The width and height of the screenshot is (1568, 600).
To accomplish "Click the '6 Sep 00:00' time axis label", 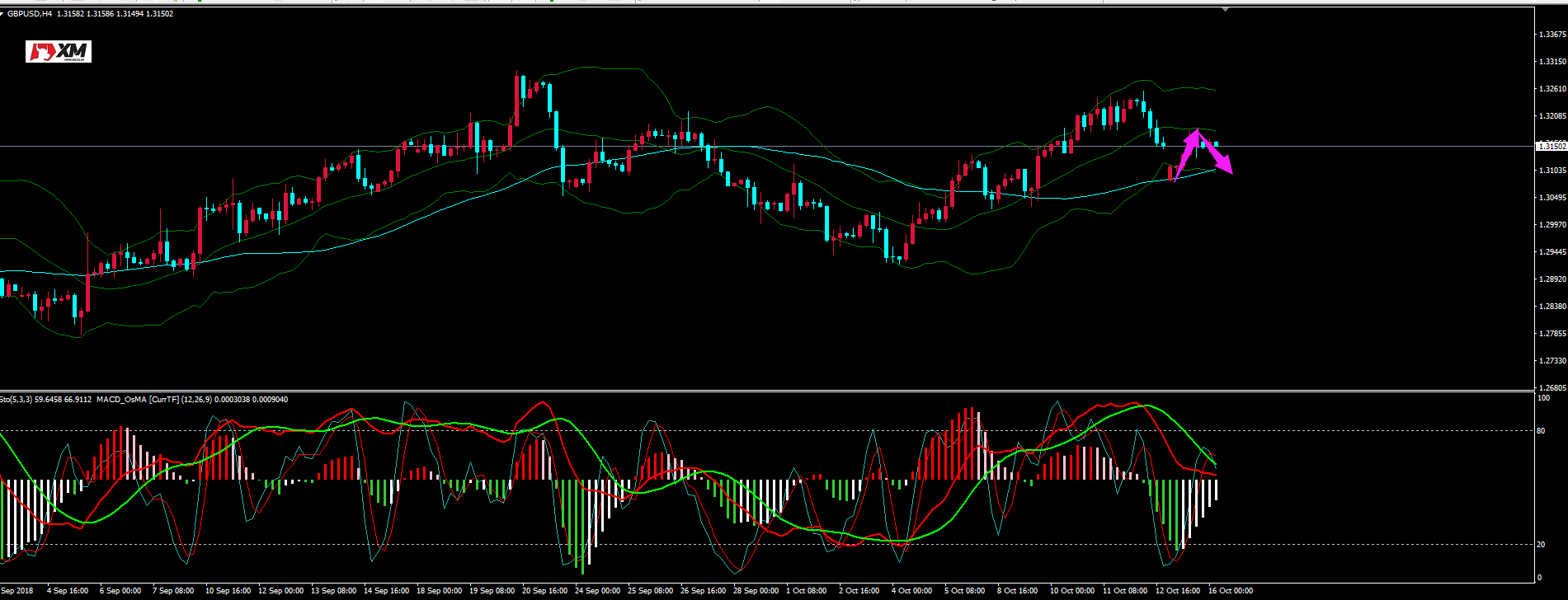I will (x=120, y=591).
